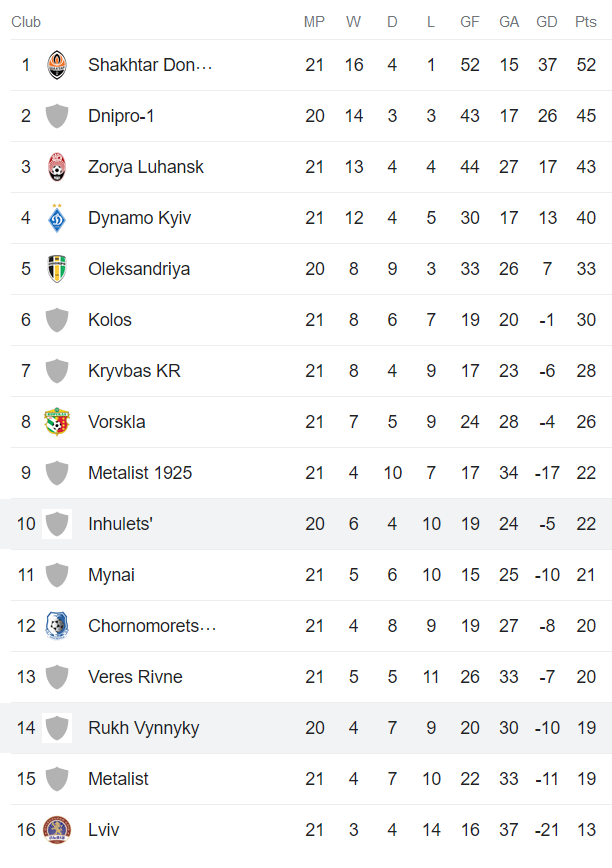This screenshot has height=868, width=612.
Task: Click the Oleksandriya club crest
Action: (57, 269)
